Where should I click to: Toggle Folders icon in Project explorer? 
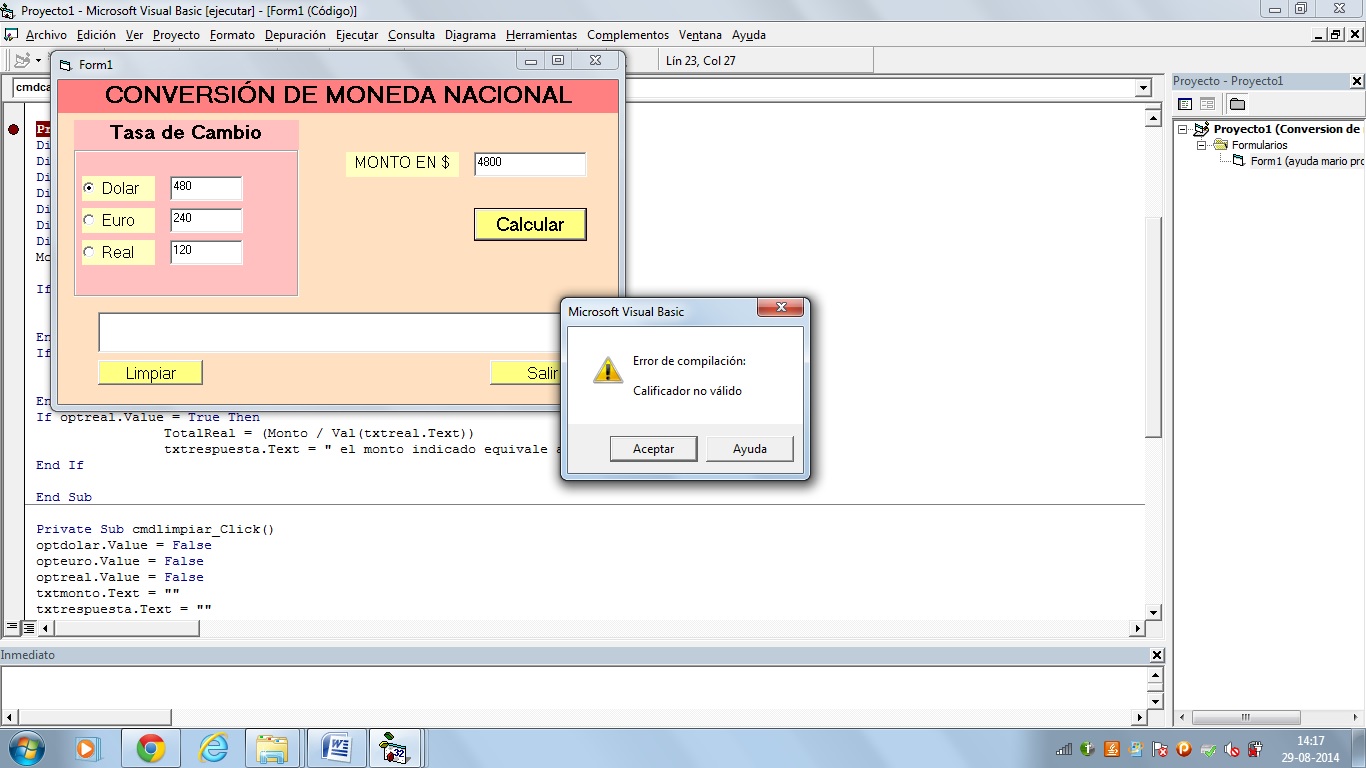pos(1237,104)
